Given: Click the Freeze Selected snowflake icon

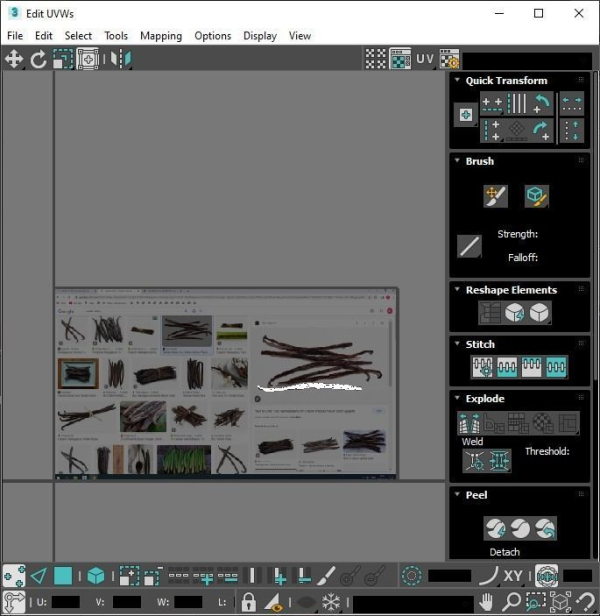Looking at the screenshot, I should [x=331, y=601].
